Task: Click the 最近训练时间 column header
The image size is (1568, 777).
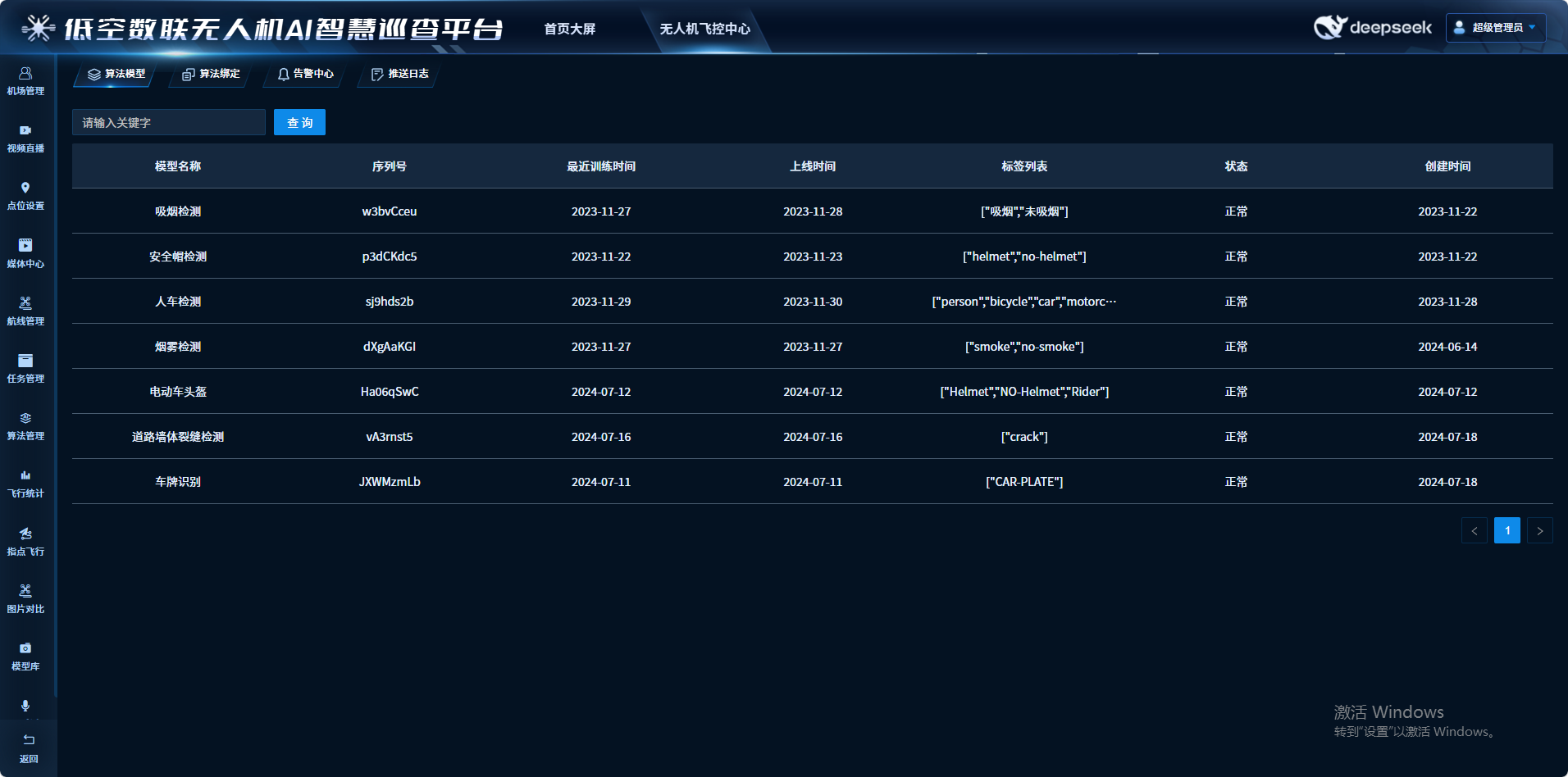Action: 601,166
